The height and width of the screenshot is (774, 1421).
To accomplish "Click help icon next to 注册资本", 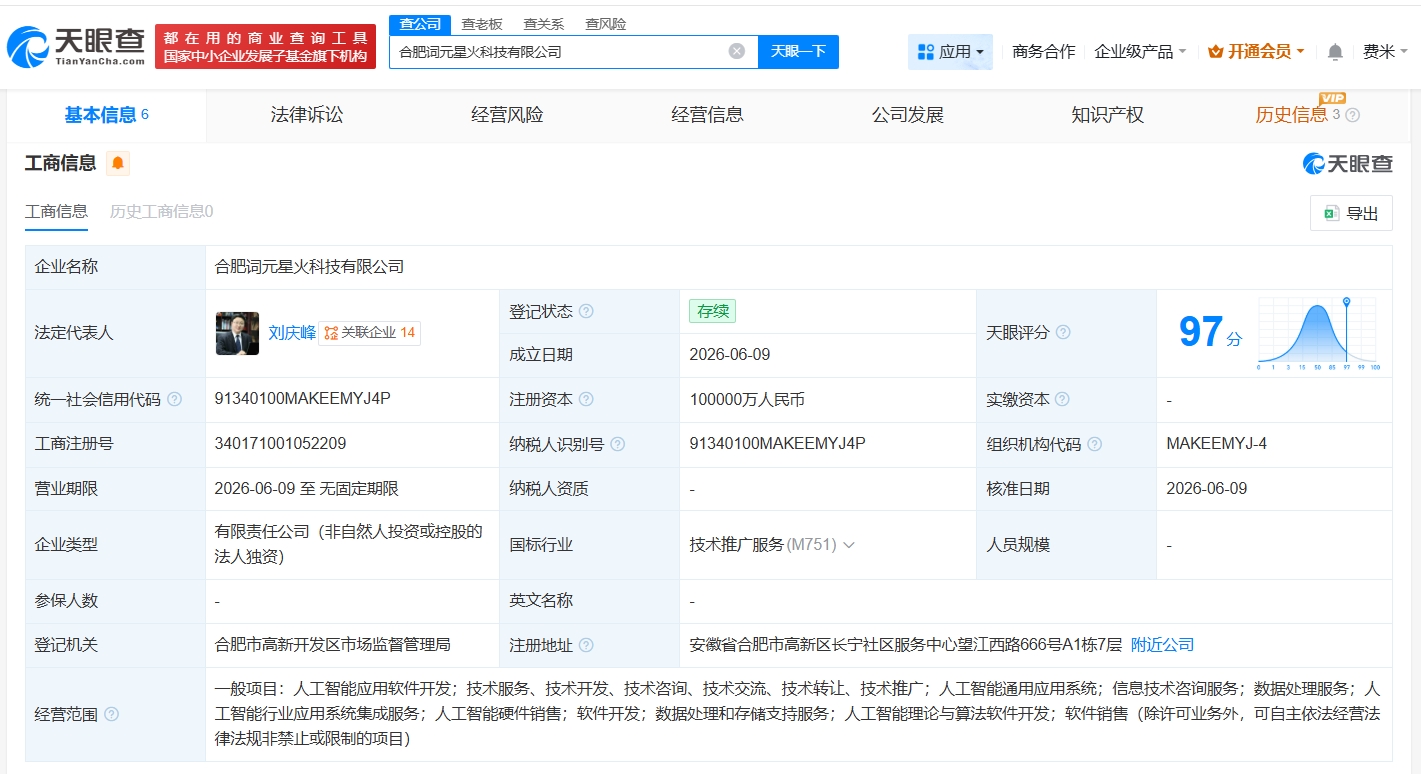I will tap(586, 399).
